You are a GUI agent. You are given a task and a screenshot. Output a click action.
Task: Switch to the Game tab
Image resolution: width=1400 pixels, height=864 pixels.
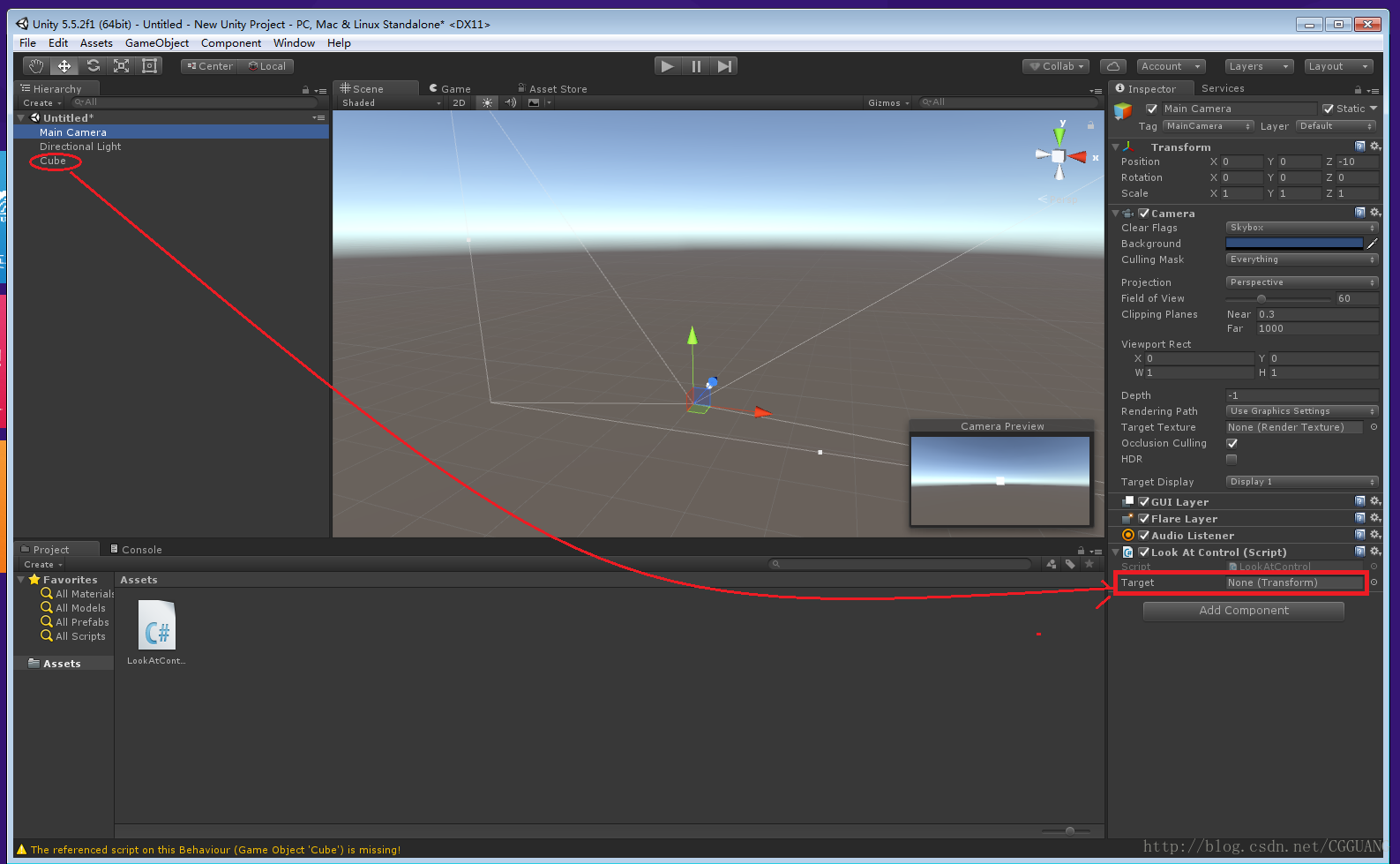450,88
